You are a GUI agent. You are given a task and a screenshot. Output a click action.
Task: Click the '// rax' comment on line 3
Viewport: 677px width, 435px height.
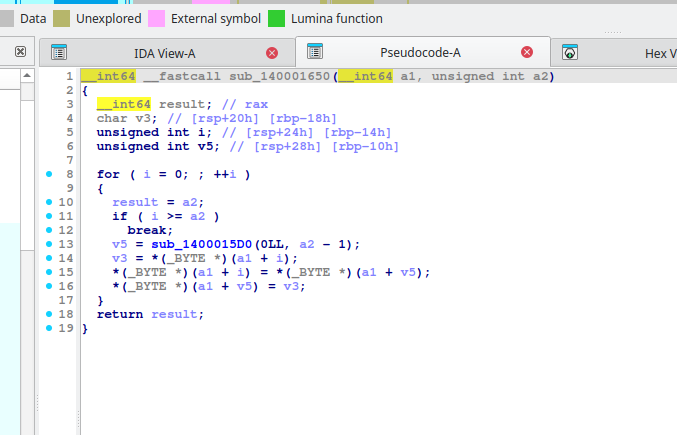coord(245,104)
